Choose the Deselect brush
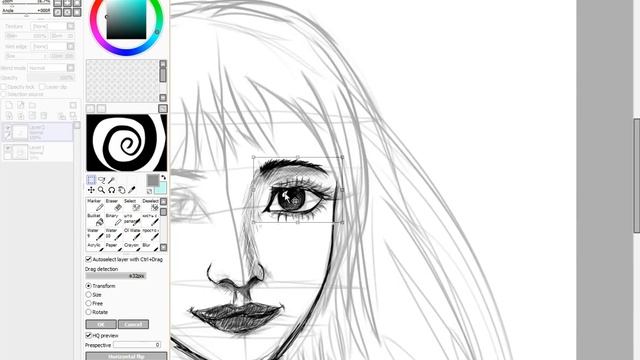Image resolution: width=640 pixels, height=360 pixels. click(x=150, y=205)
